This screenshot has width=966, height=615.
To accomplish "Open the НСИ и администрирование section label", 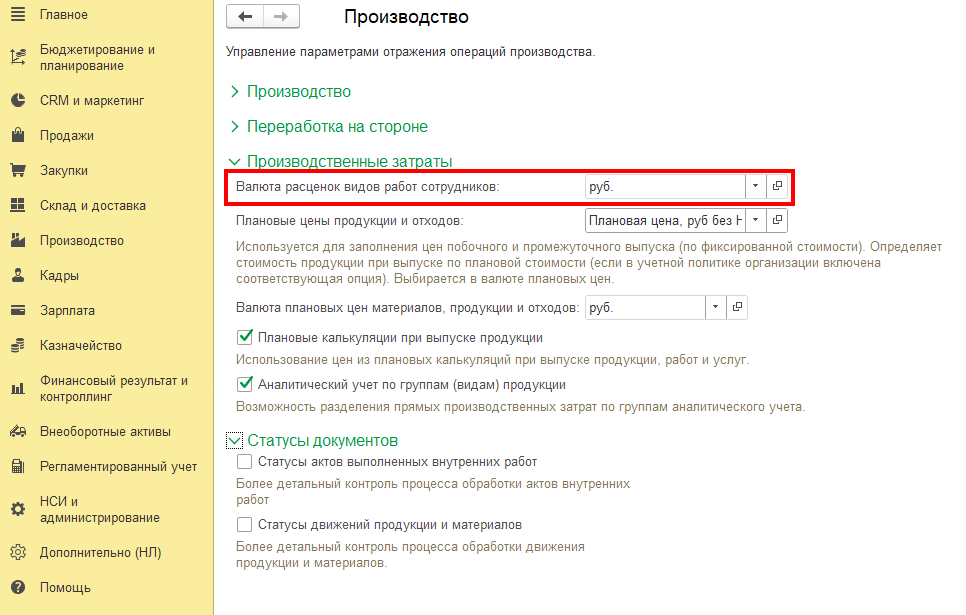I will point(100,510).
